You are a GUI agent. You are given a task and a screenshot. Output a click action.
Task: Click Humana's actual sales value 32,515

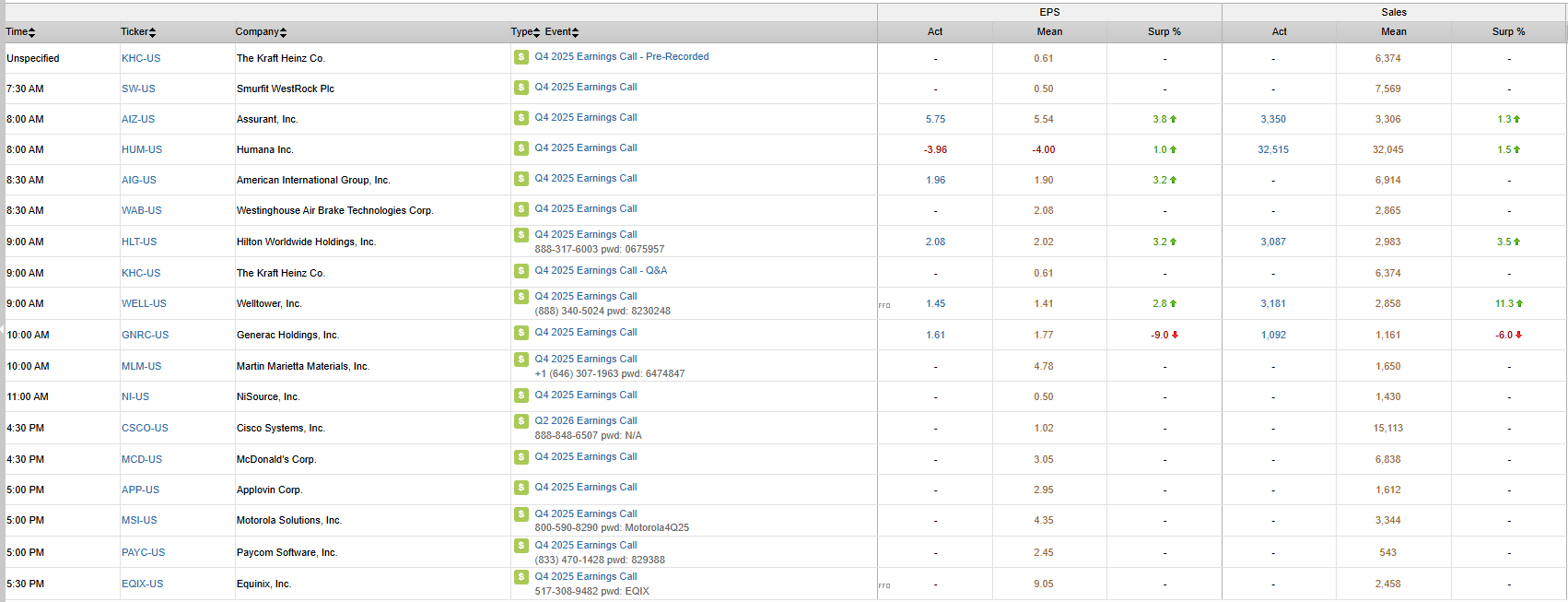1273,149
